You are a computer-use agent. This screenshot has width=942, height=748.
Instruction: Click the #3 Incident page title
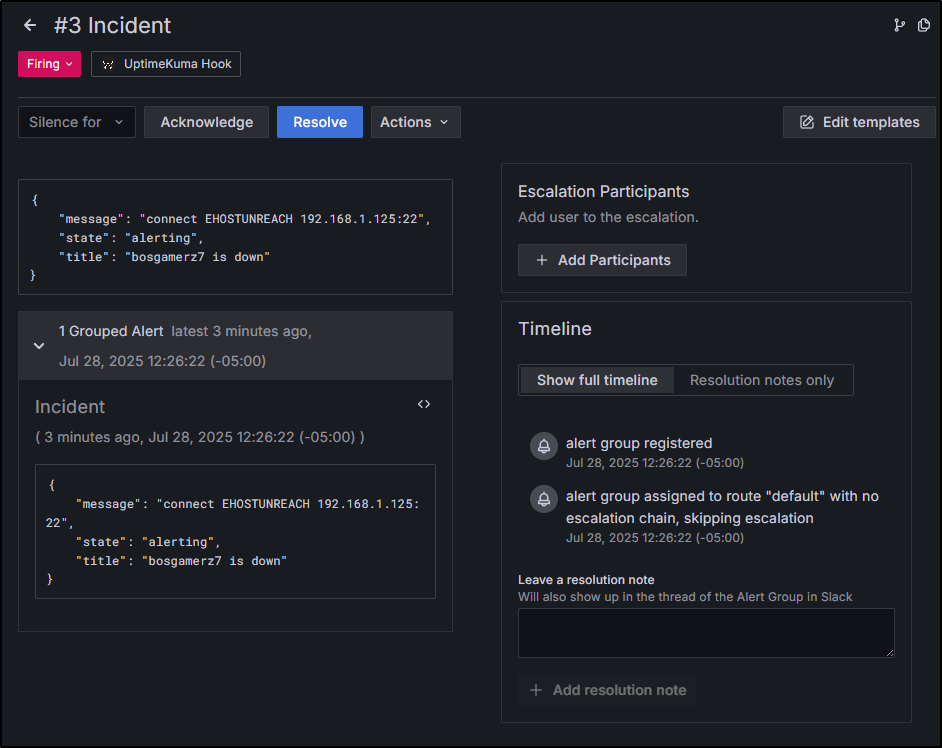[x=112, y=25]
